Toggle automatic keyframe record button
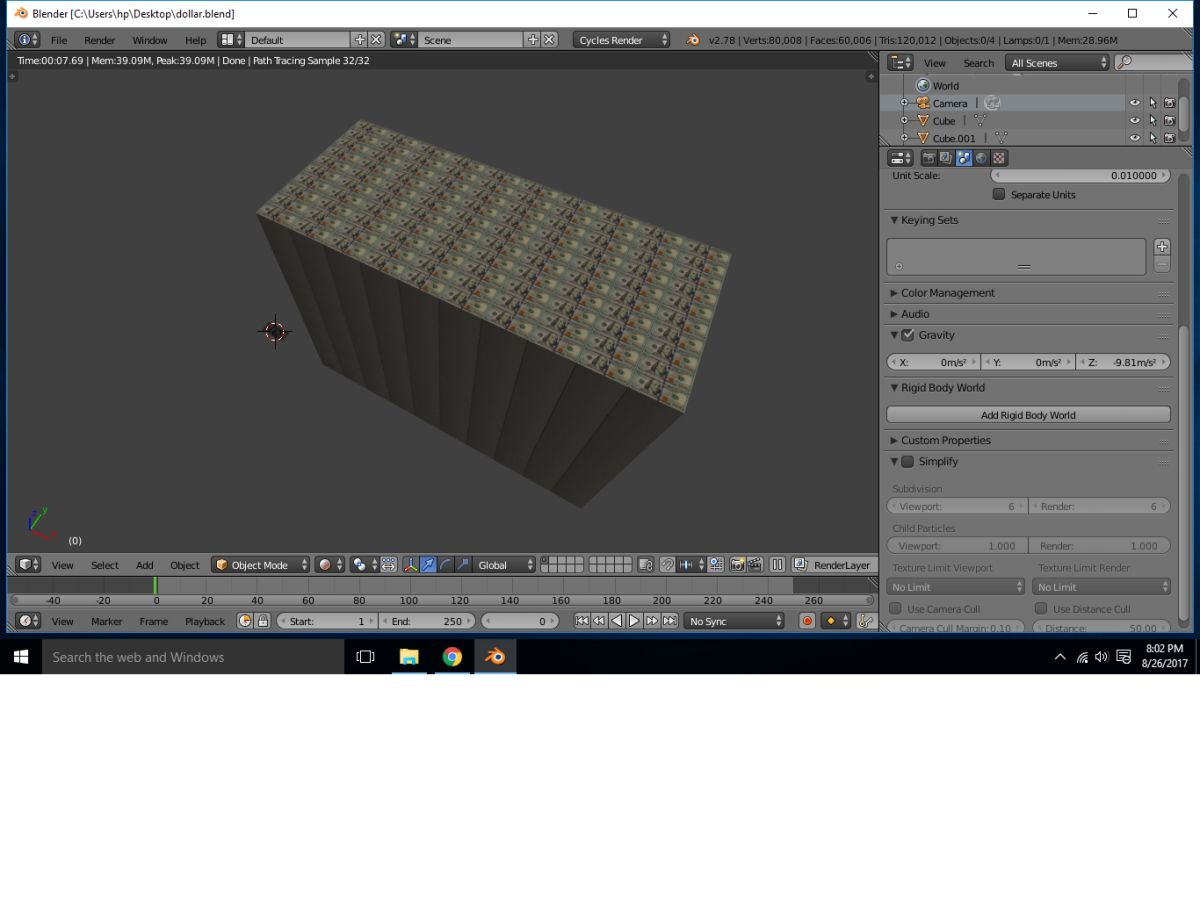 coord(807,621)
